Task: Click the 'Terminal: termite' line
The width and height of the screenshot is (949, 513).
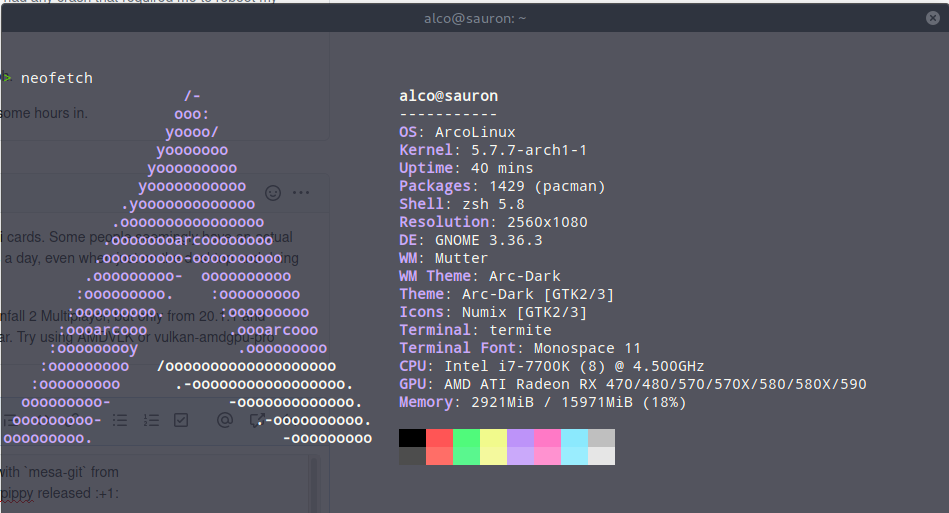Action: (x=475, y=330)
